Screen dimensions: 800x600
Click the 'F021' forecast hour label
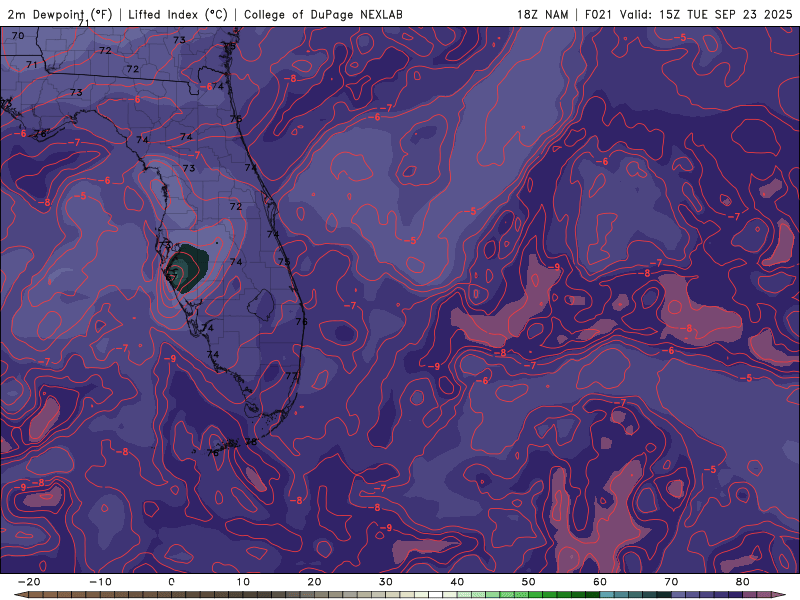[598, 14]
